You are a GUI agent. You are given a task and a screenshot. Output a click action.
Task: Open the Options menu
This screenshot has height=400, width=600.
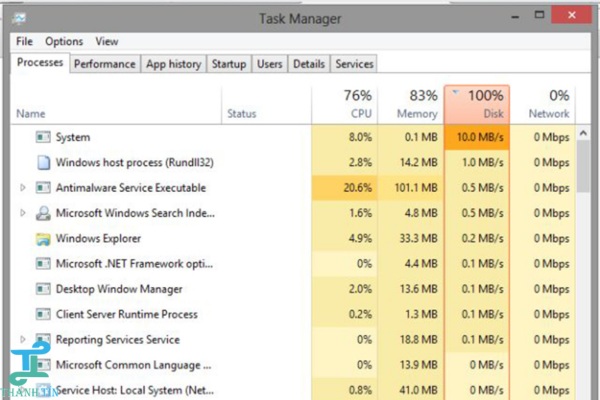pyautogui.click(x=64, y=41)
